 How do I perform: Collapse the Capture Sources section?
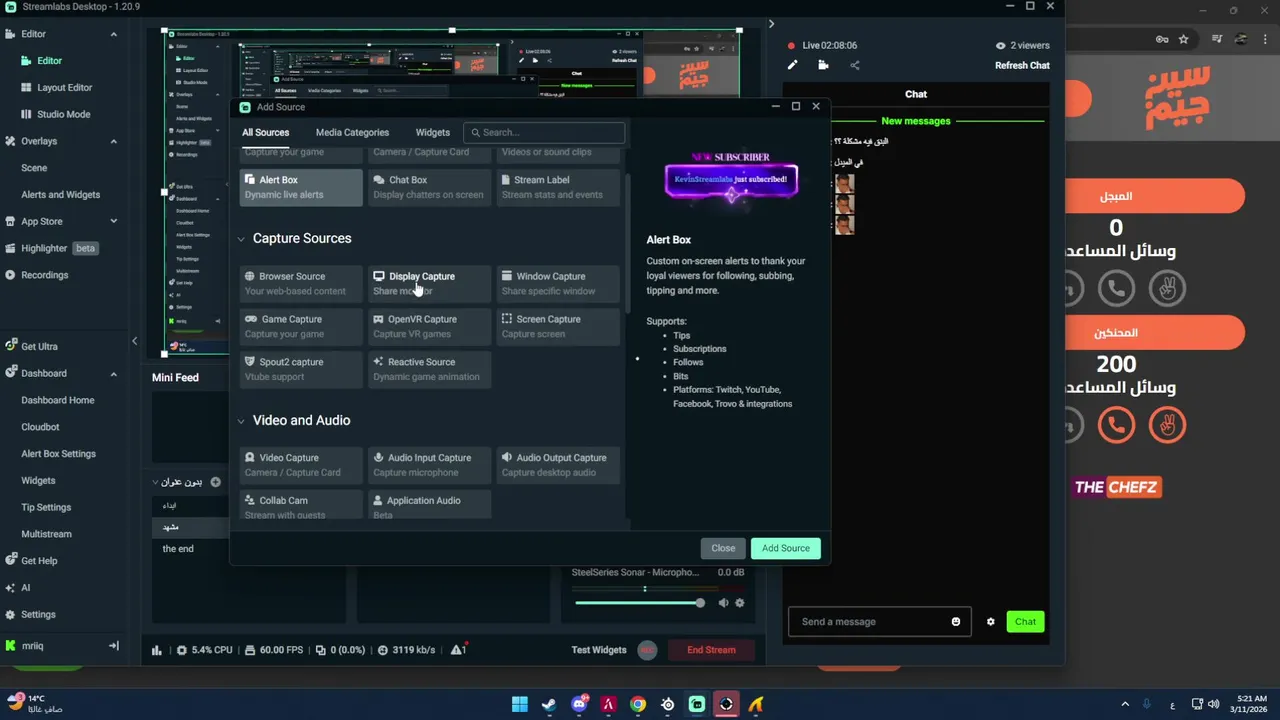pyautogui.click(x=241, y=239)
